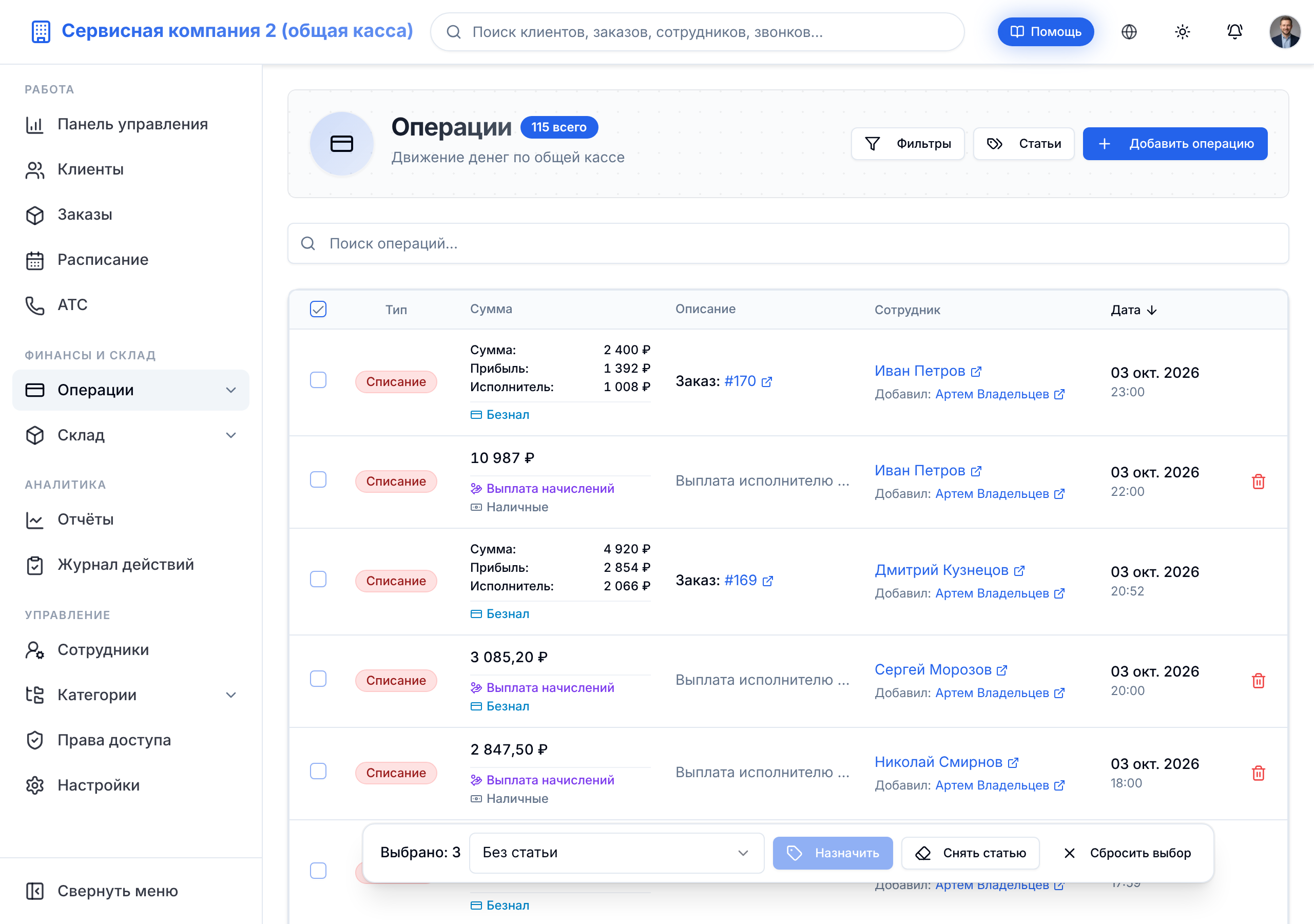Click Снять статью button
The image size is (1314, 924).
click(x=971, y=854)
